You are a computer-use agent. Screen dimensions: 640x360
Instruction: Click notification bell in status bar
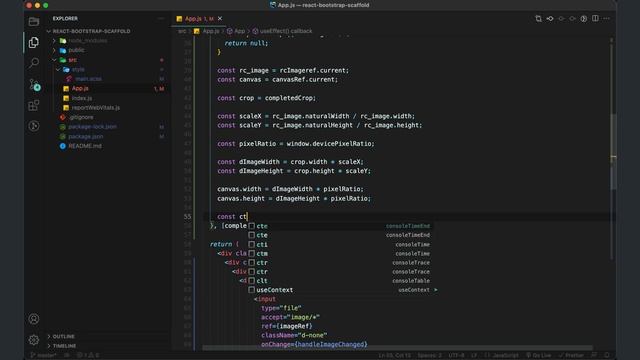coord(607,355)
